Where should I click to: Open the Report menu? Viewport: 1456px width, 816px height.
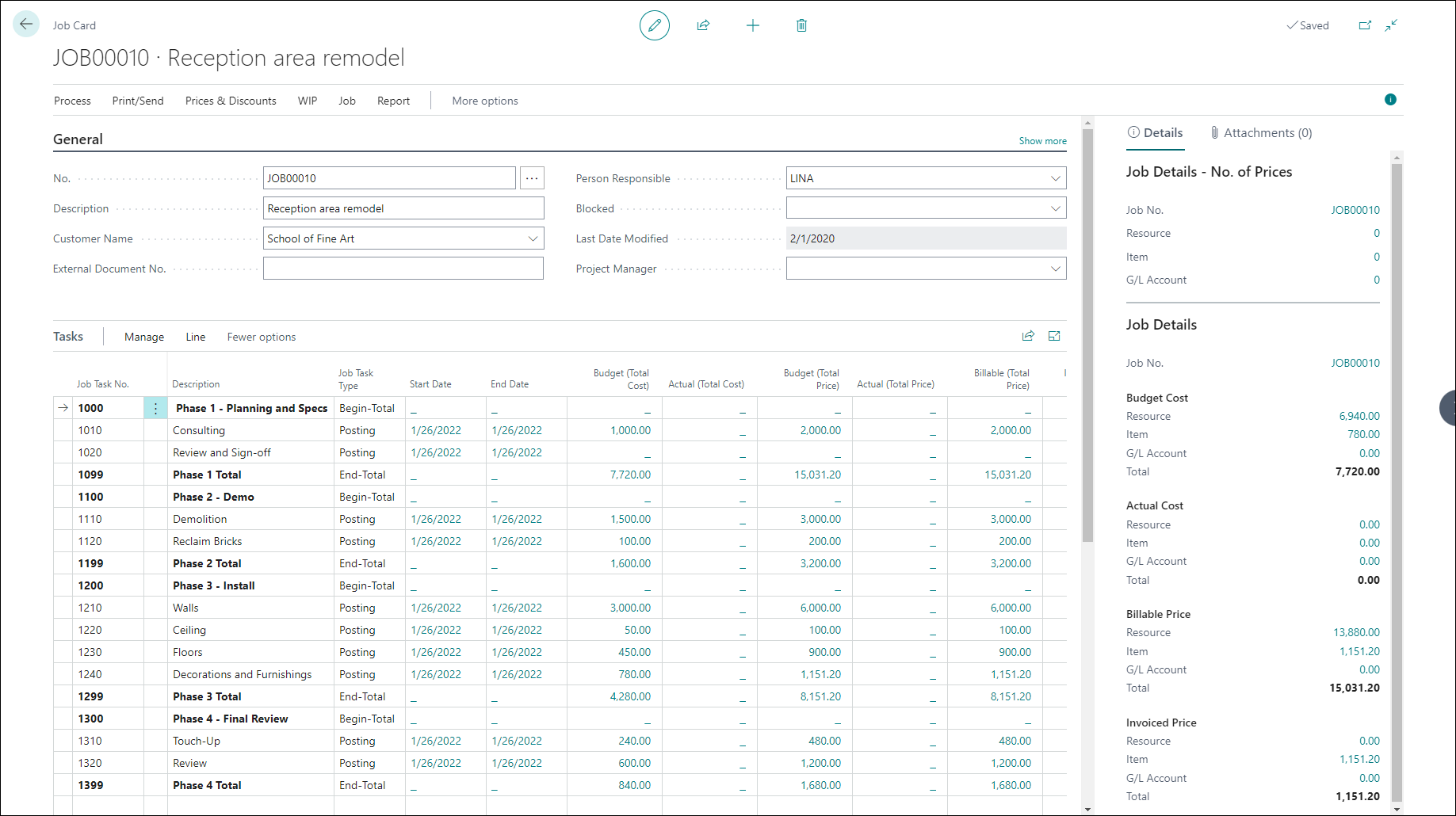393,101
